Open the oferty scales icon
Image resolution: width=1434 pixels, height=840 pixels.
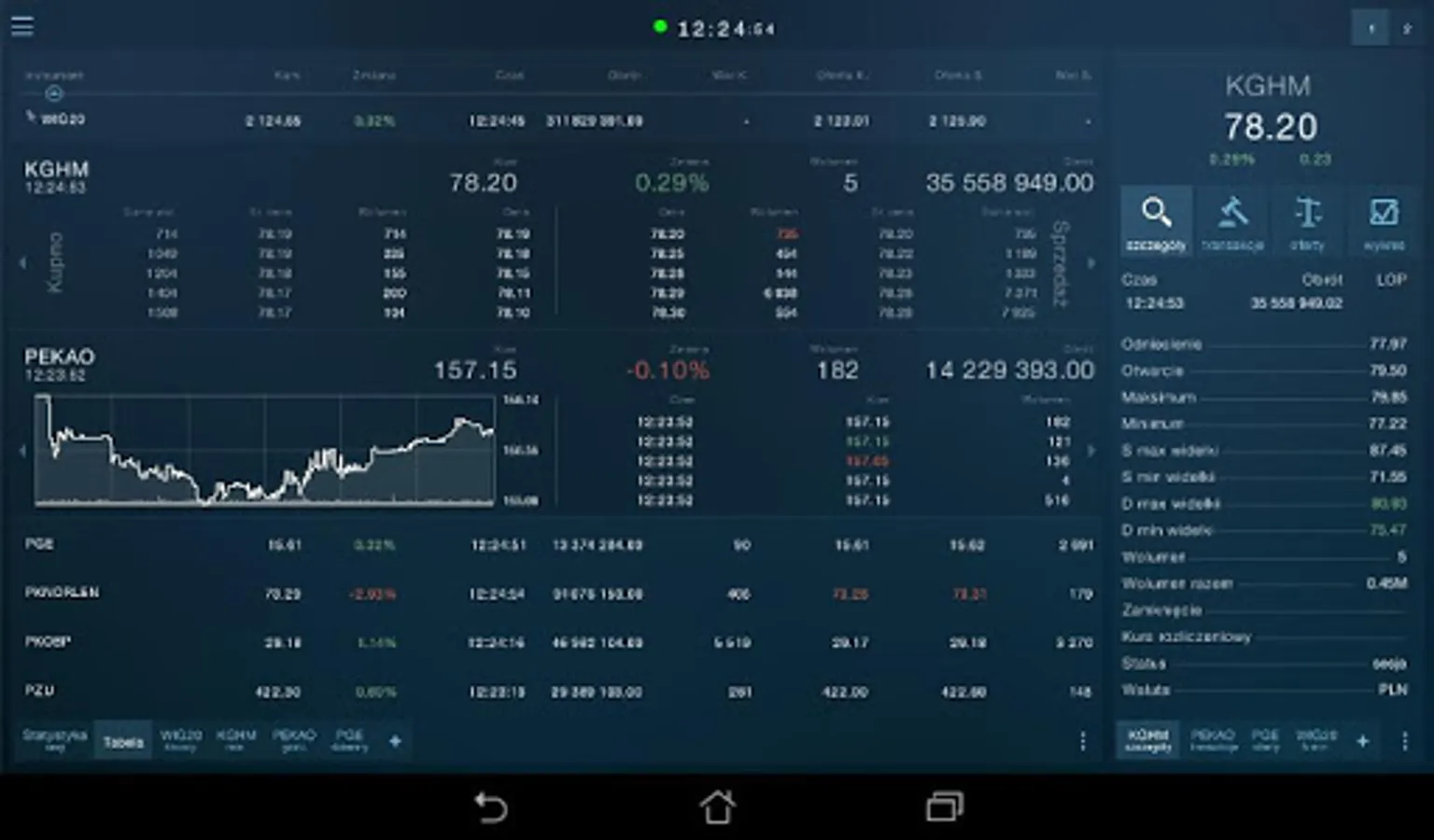coord(1308,221)
